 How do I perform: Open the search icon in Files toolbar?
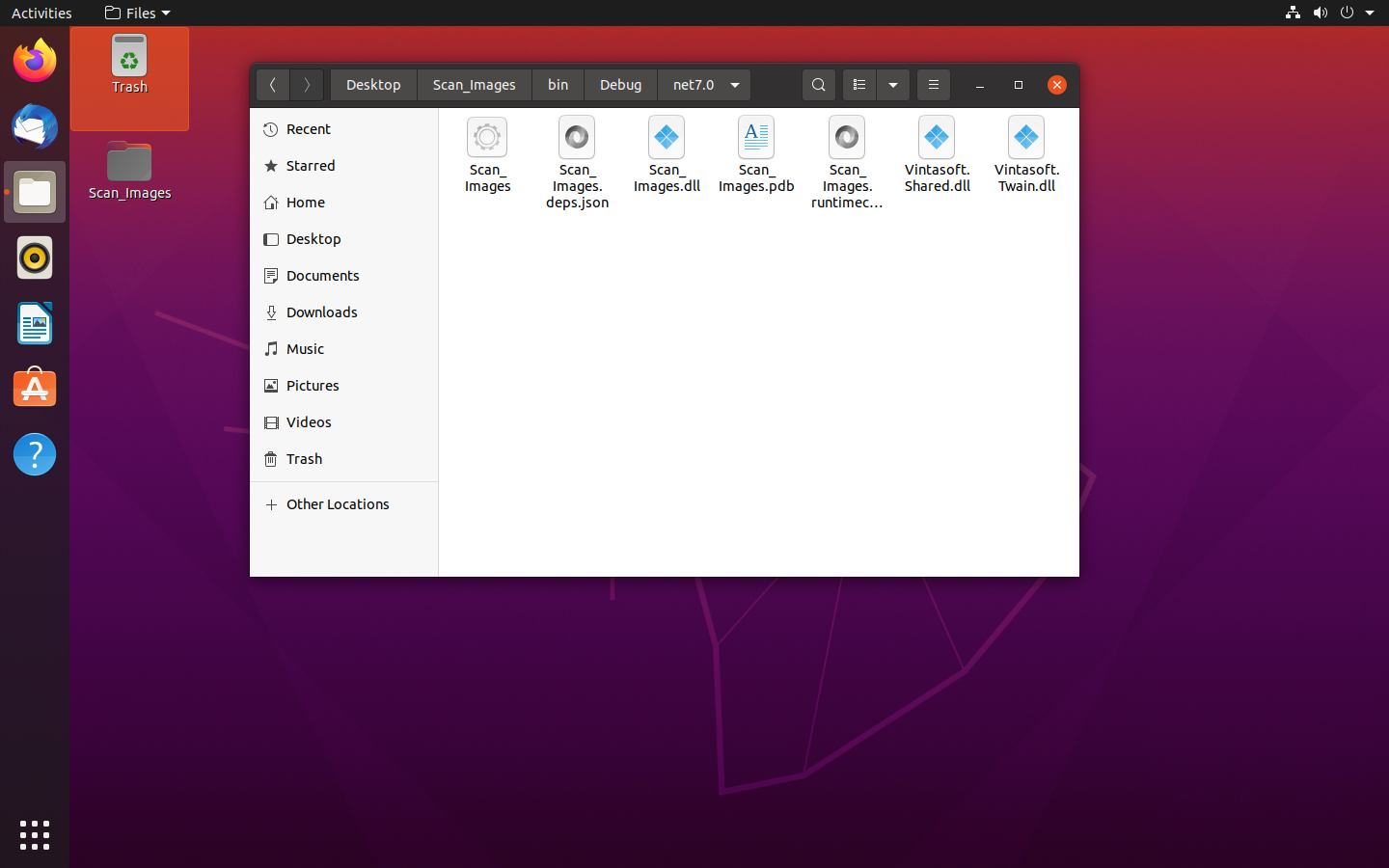(818, 85)
